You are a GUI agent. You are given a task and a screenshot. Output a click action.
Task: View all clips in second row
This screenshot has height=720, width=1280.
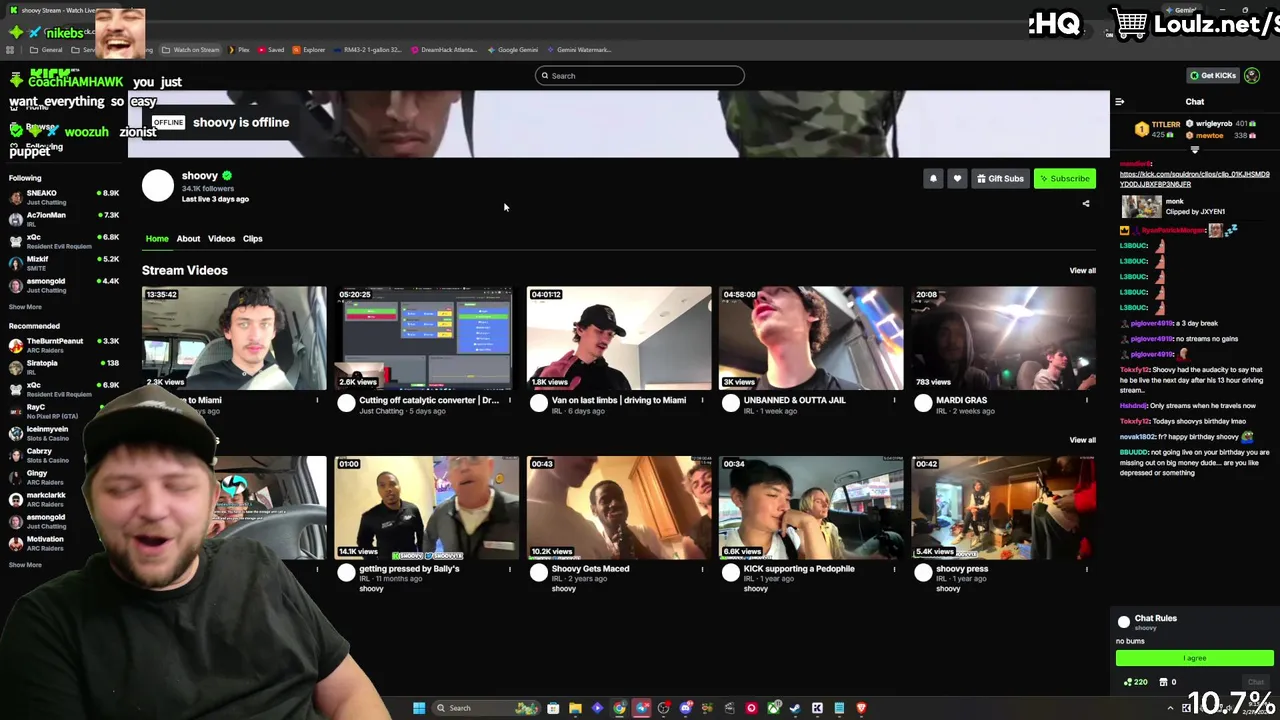1082,440
